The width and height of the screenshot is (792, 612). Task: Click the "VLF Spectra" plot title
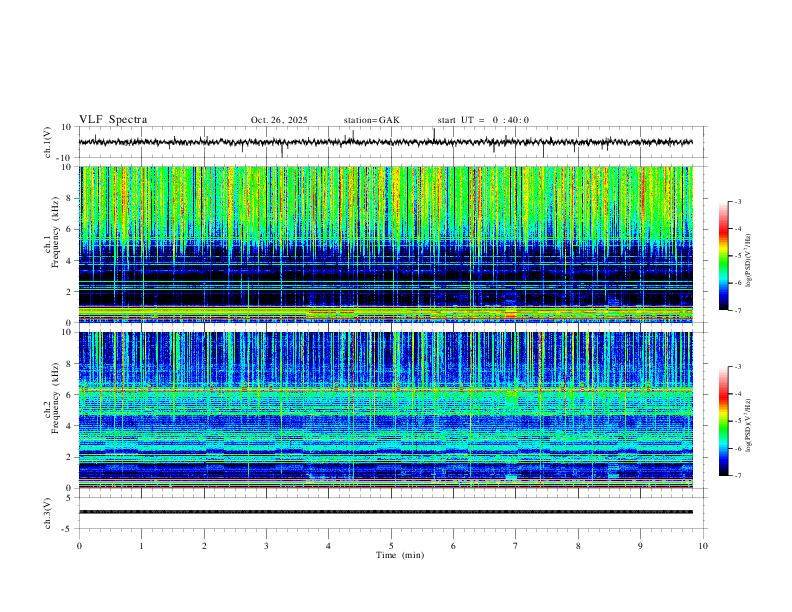[x=113, y=120]
